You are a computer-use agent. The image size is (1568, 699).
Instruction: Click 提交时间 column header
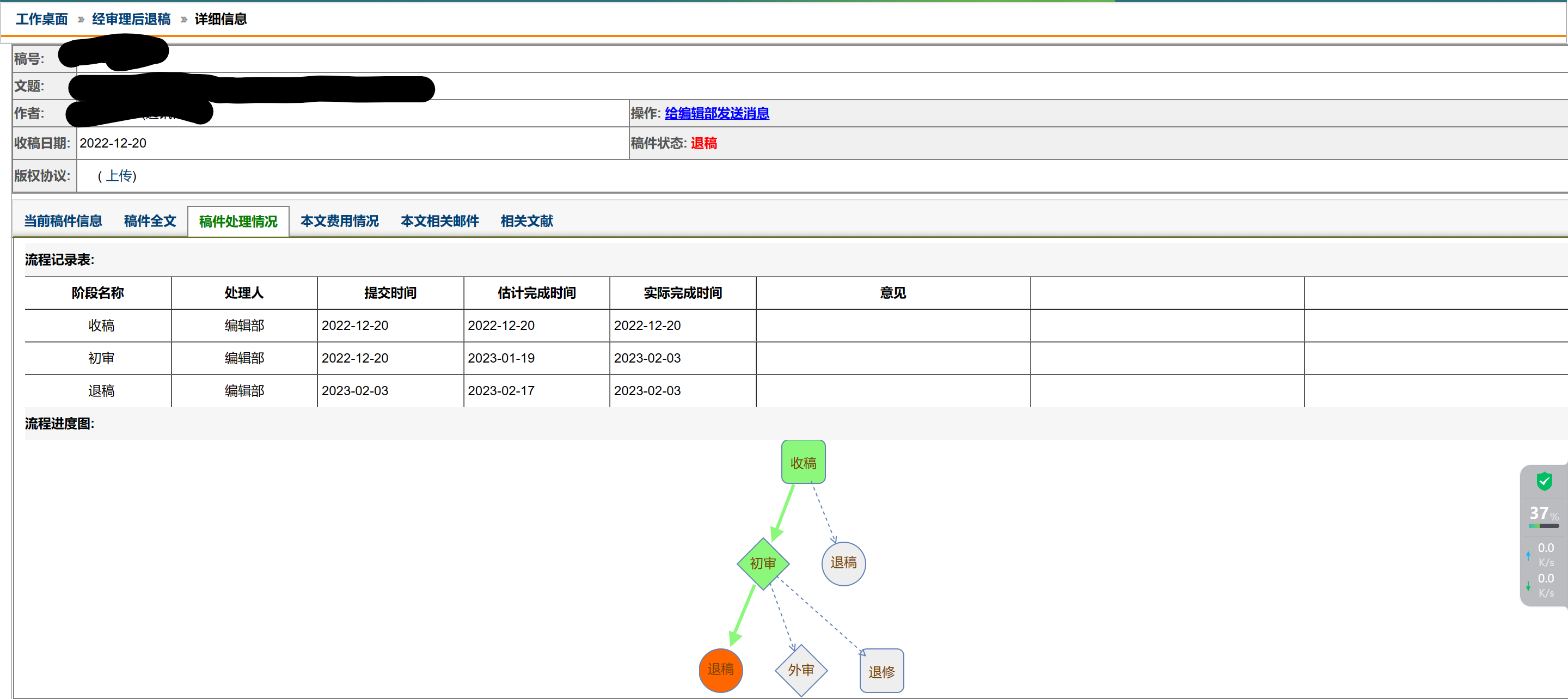tap(390, 293)
